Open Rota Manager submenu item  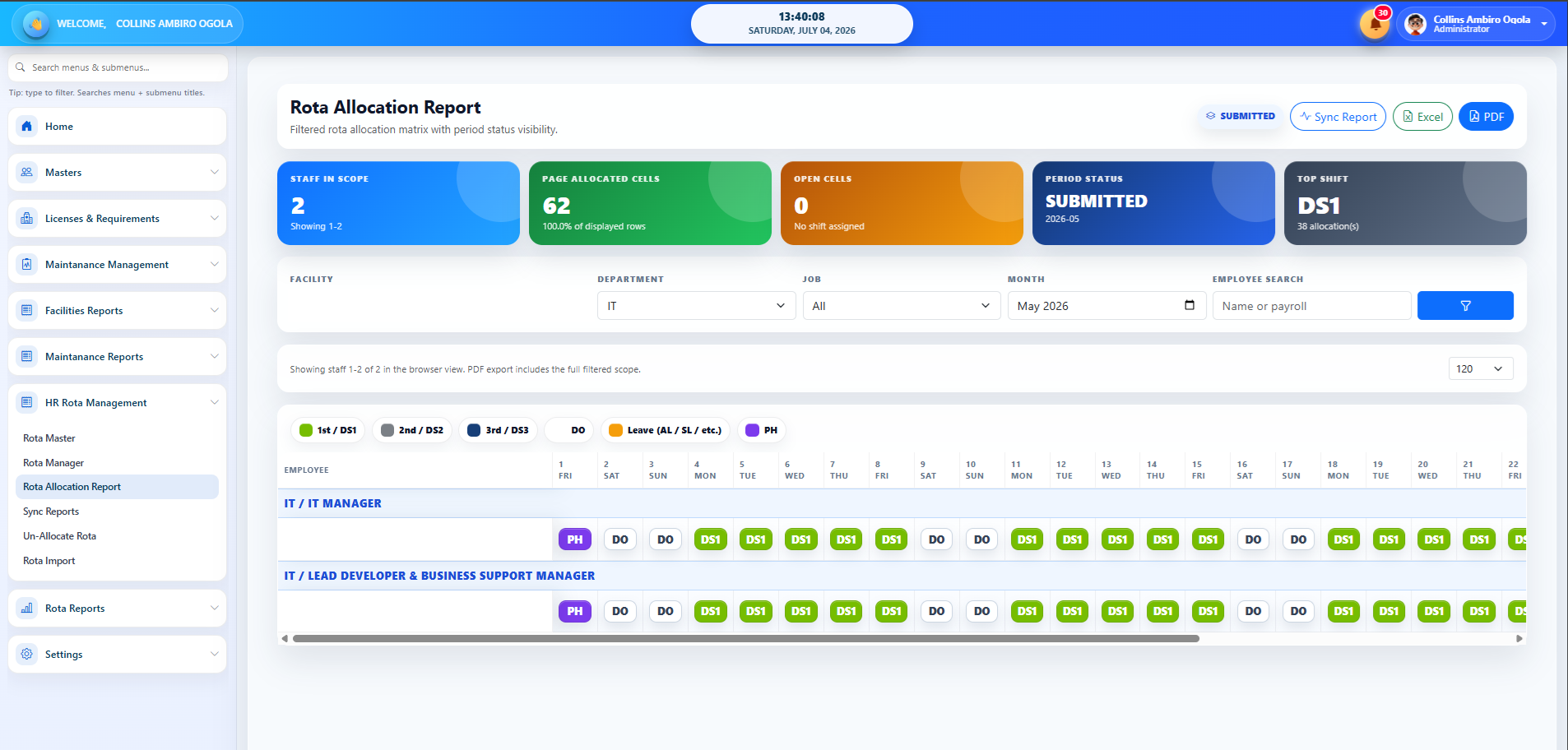[53, 463]
